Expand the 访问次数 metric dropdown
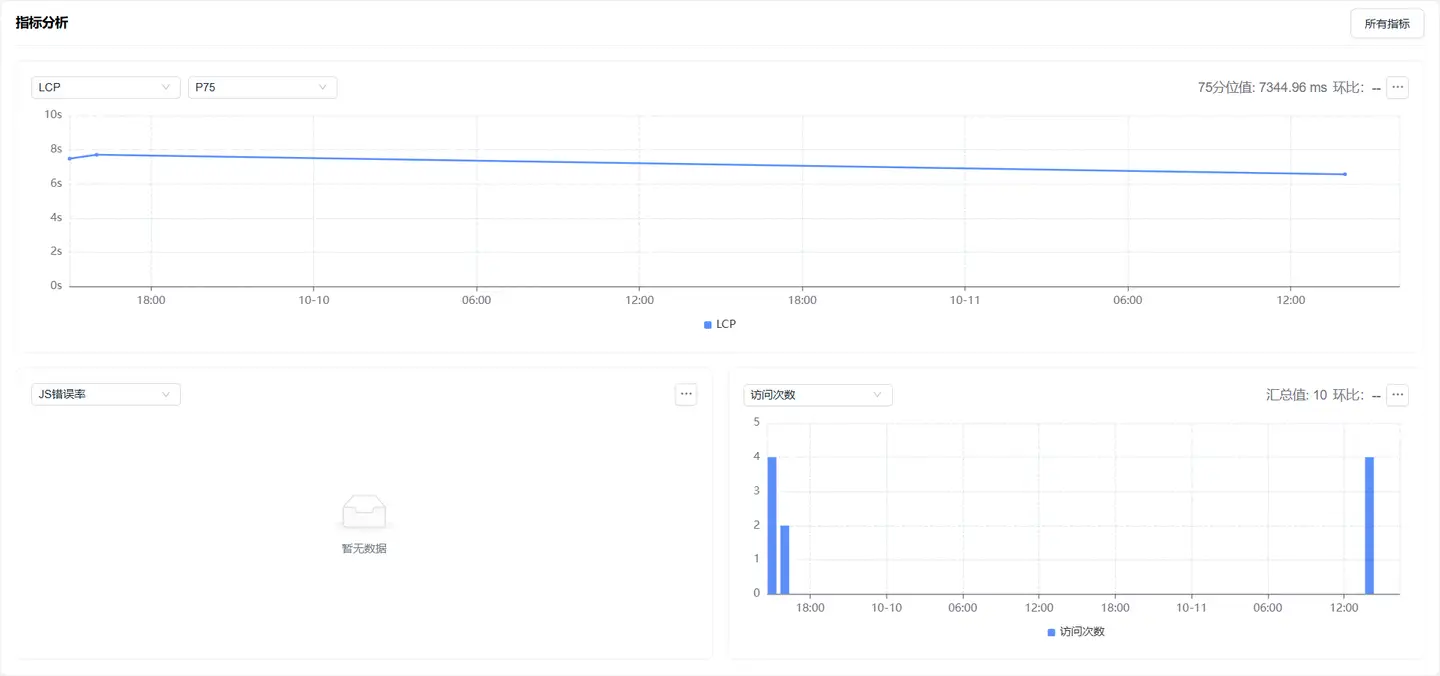The image size is (1440, 676). point(817,395)
